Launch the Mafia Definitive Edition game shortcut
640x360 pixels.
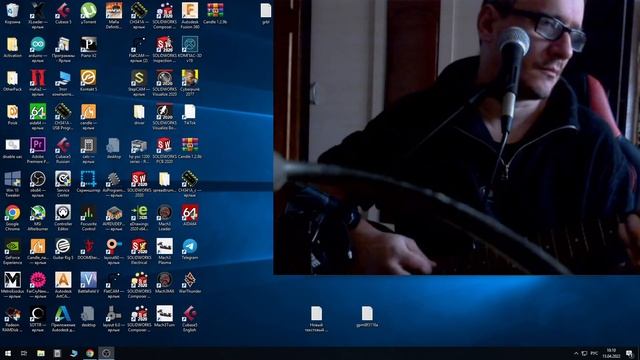(x=113, y=16)
